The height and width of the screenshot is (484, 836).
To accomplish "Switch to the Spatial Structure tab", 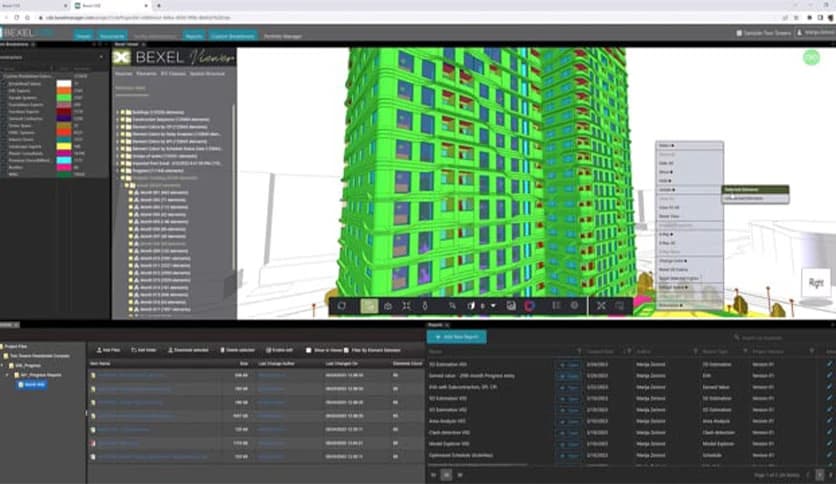I will point(207,74).
